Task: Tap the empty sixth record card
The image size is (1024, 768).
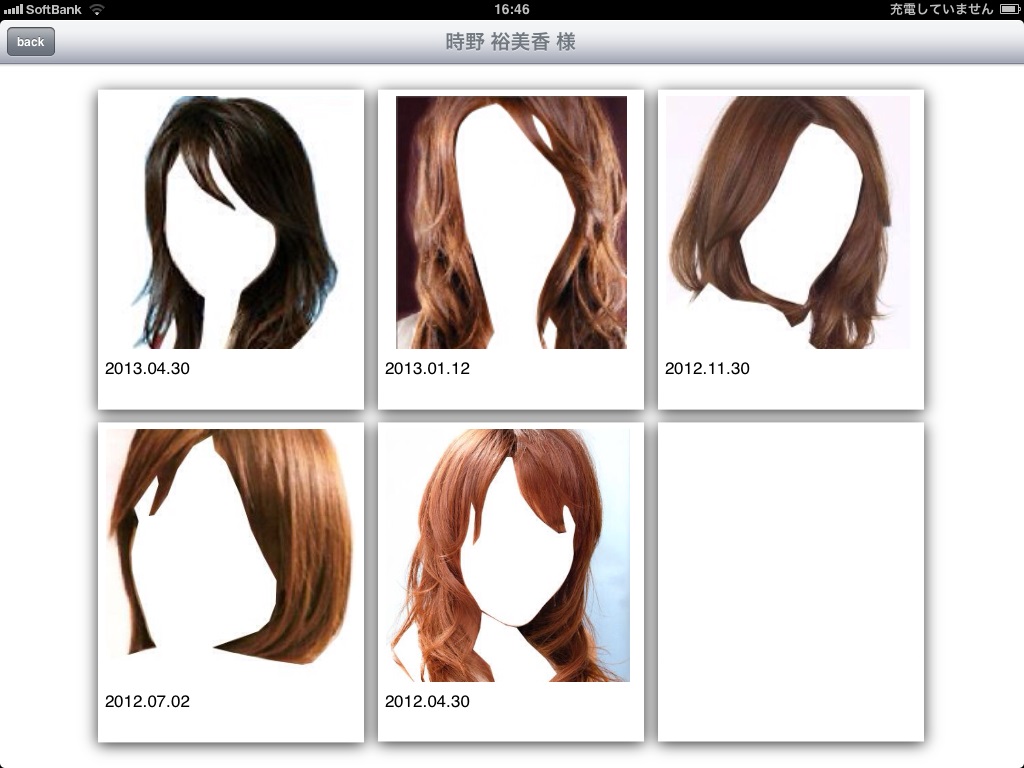Action: click(790, 581)
